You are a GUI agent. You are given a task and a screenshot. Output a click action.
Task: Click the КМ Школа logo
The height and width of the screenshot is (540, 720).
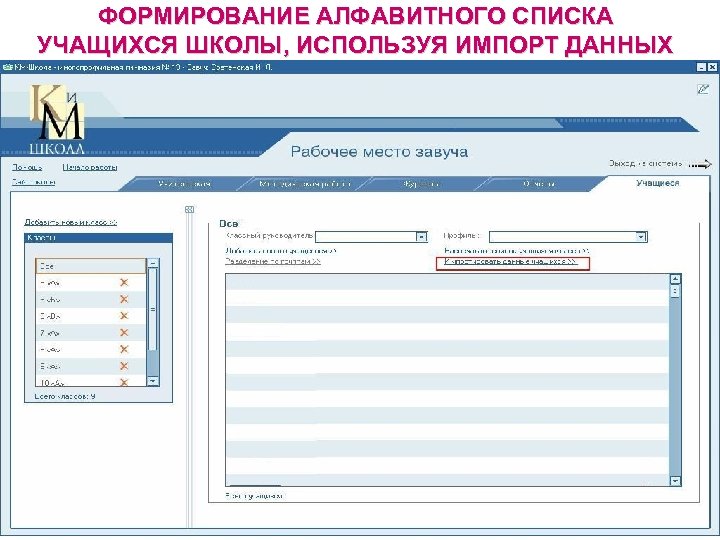pos(57,119)
